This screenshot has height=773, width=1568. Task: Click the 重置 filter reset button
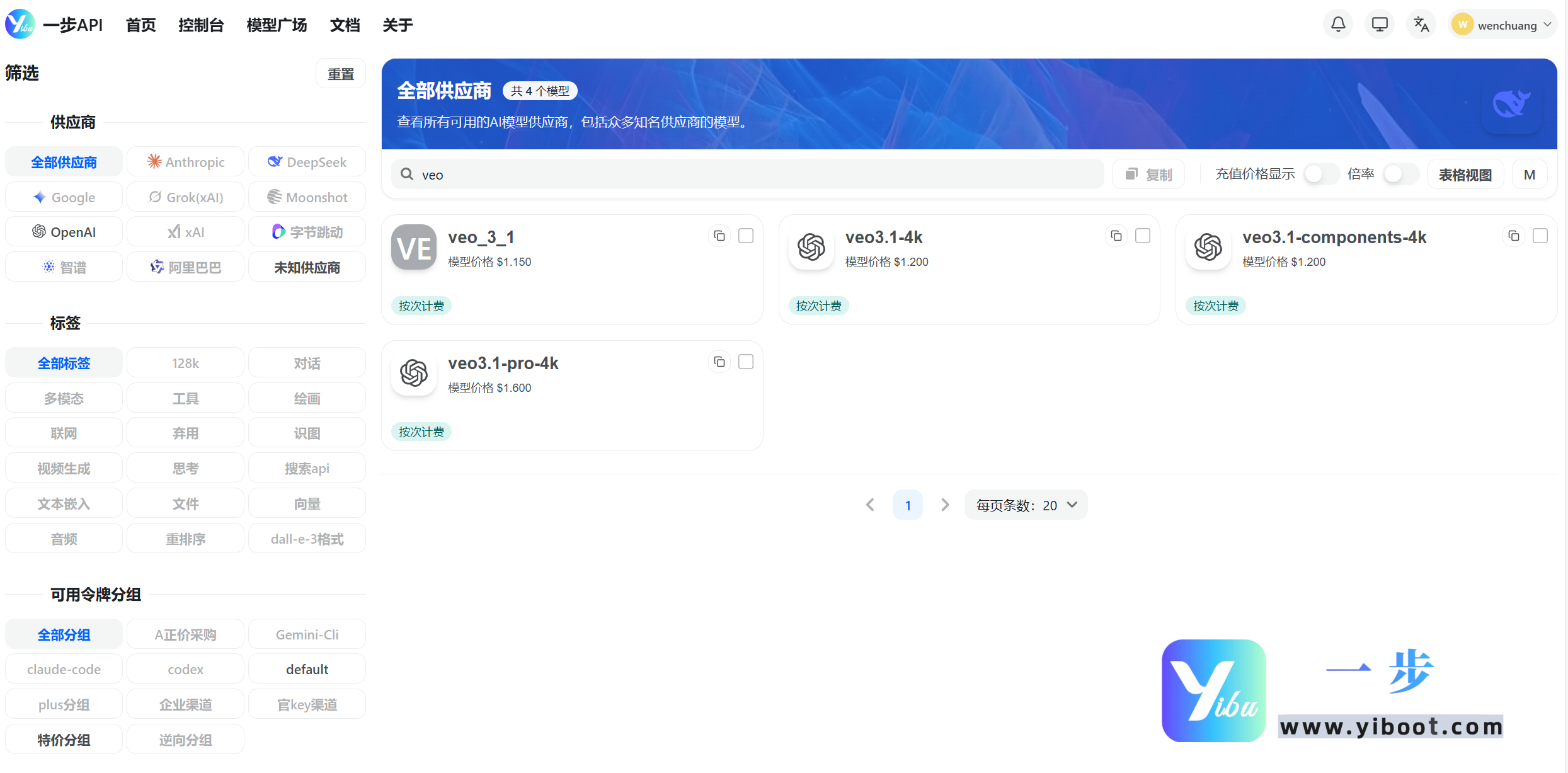coord(341,73)
